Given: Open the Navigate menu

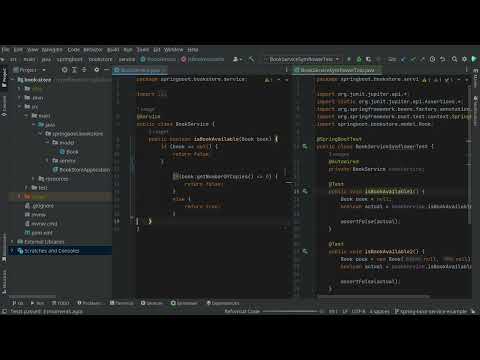Looking at the screenshot, I should tap(52, 49).
